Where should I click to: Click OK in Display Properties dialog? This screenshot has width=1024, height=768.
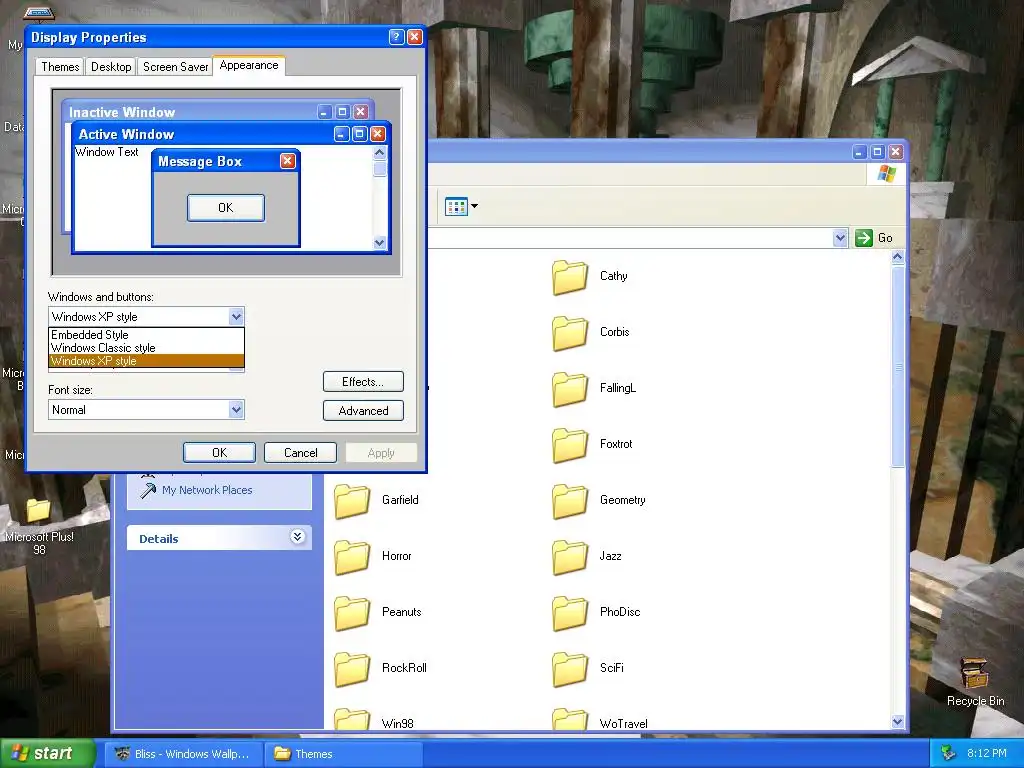[x=219, y=453]
